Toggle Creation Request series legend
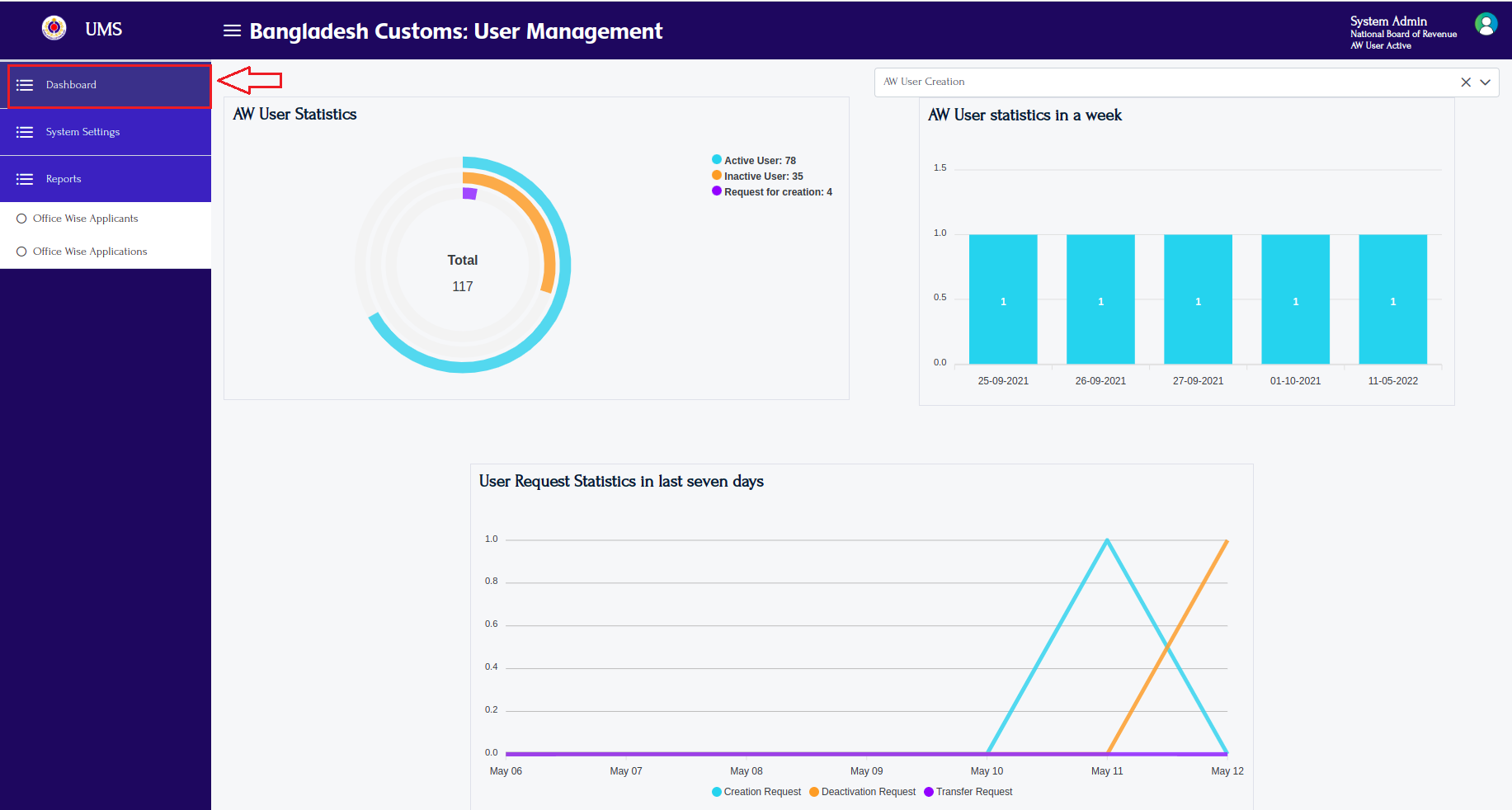The height and width of the screenshot is (810, 1512). [x=756, y=792]
